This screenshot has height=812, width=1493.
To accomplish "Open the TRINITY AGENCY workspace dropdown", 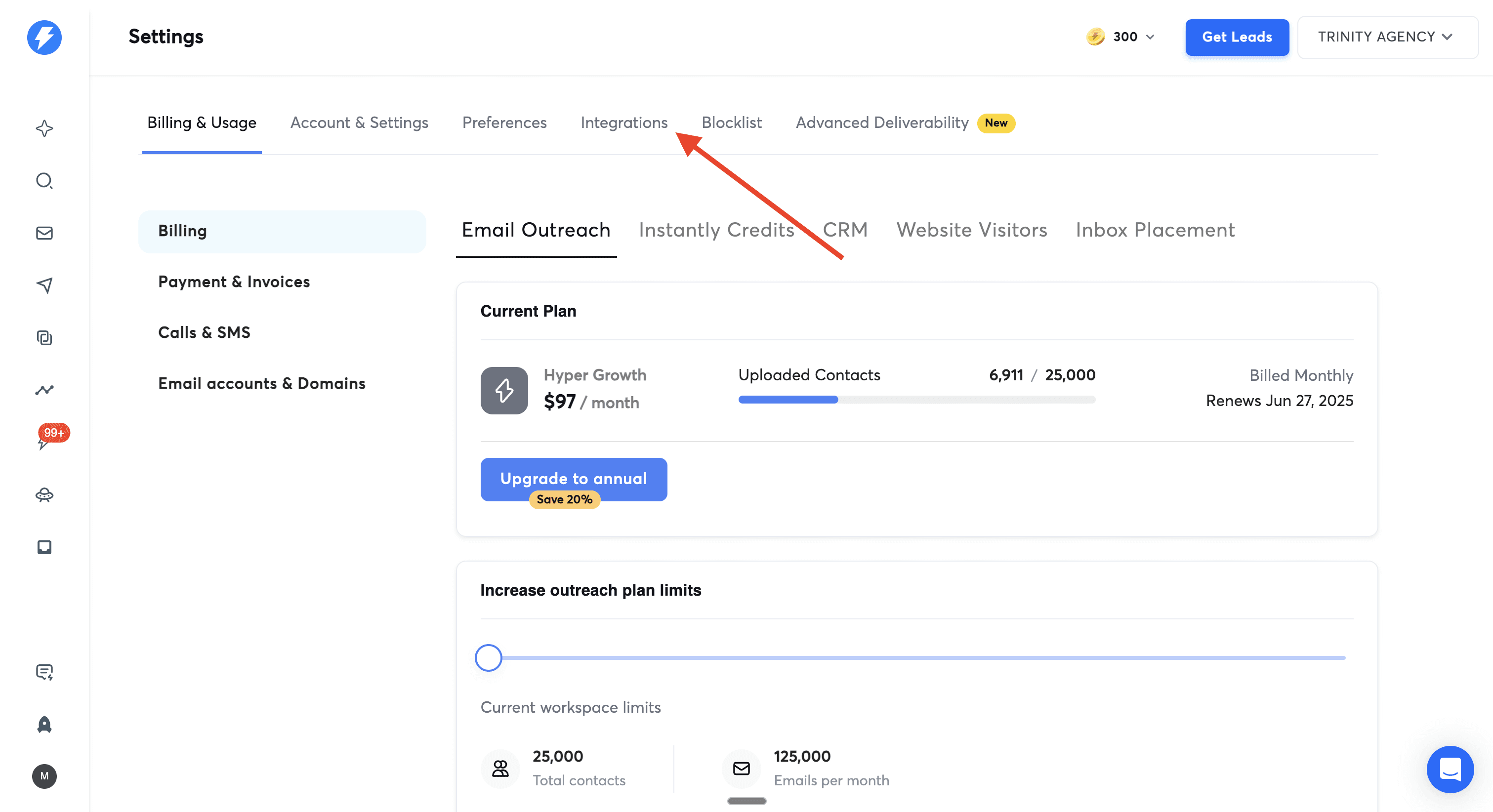I will [1387, 37].
